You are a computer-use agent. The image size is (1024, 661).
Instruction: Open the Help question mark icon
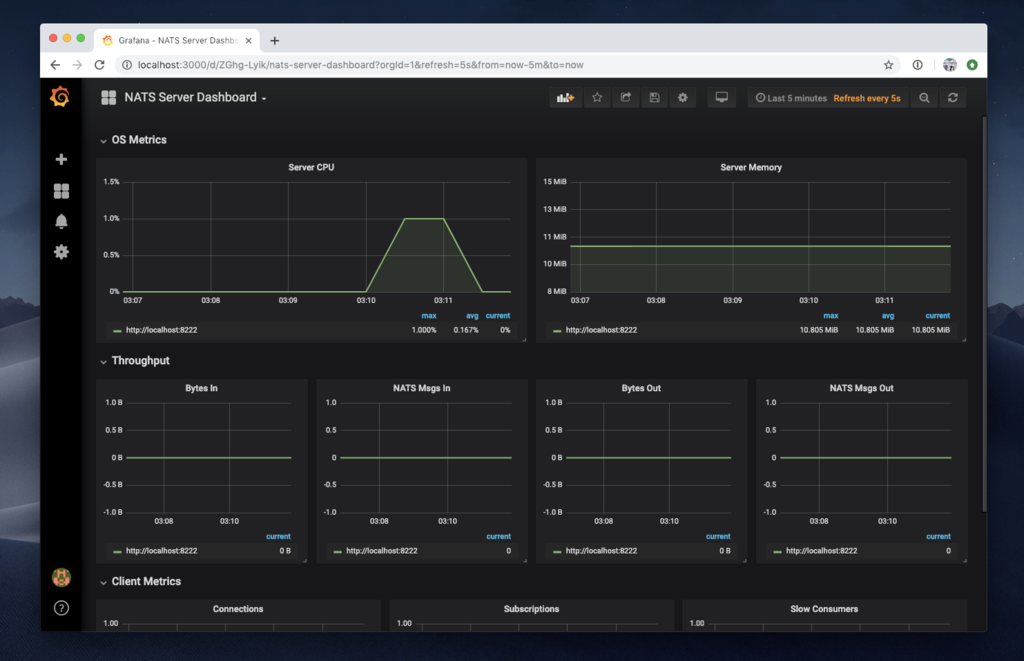click(x=61, y=608)
